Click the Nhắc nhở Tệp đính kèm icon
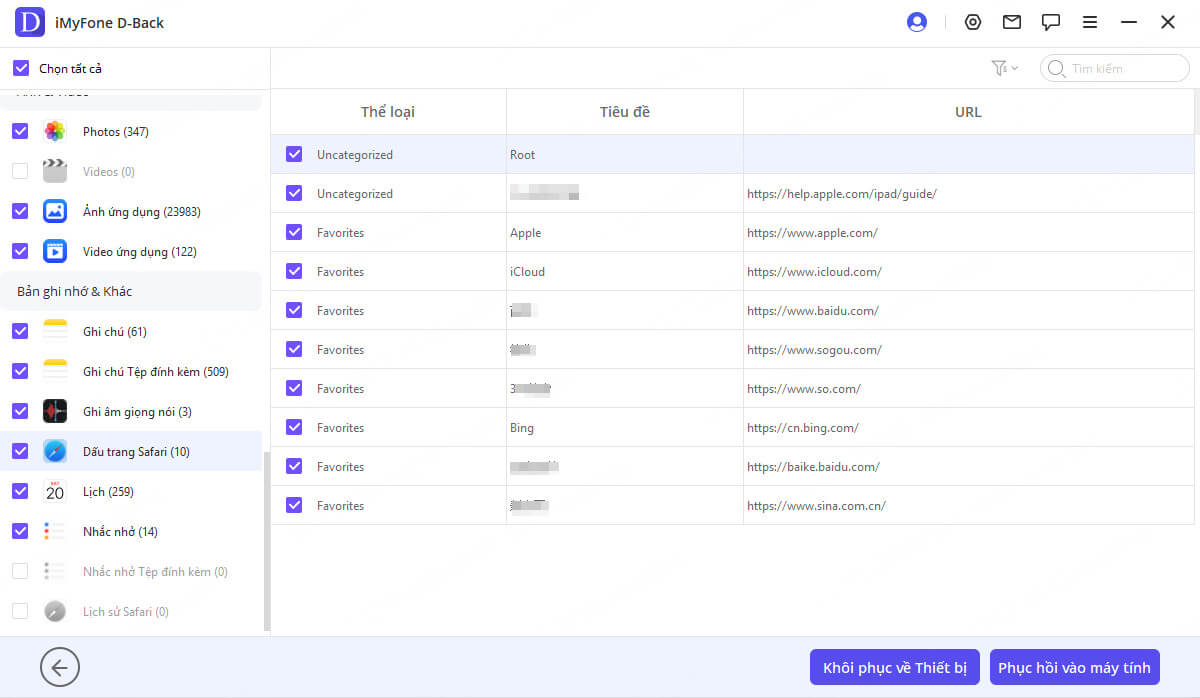 pos(55,571)
